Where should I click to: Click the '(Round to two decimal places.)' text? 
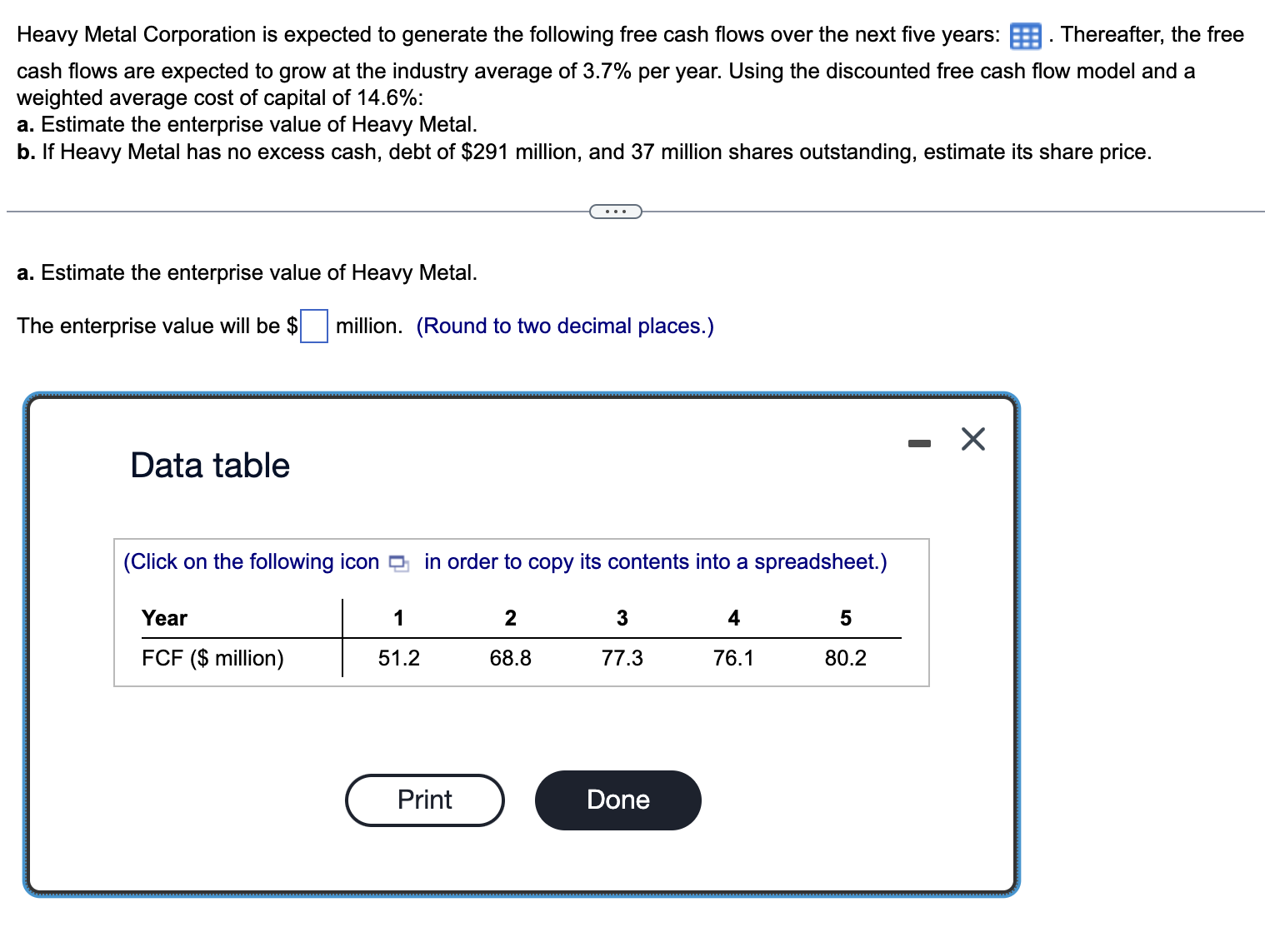coord(565,326)
